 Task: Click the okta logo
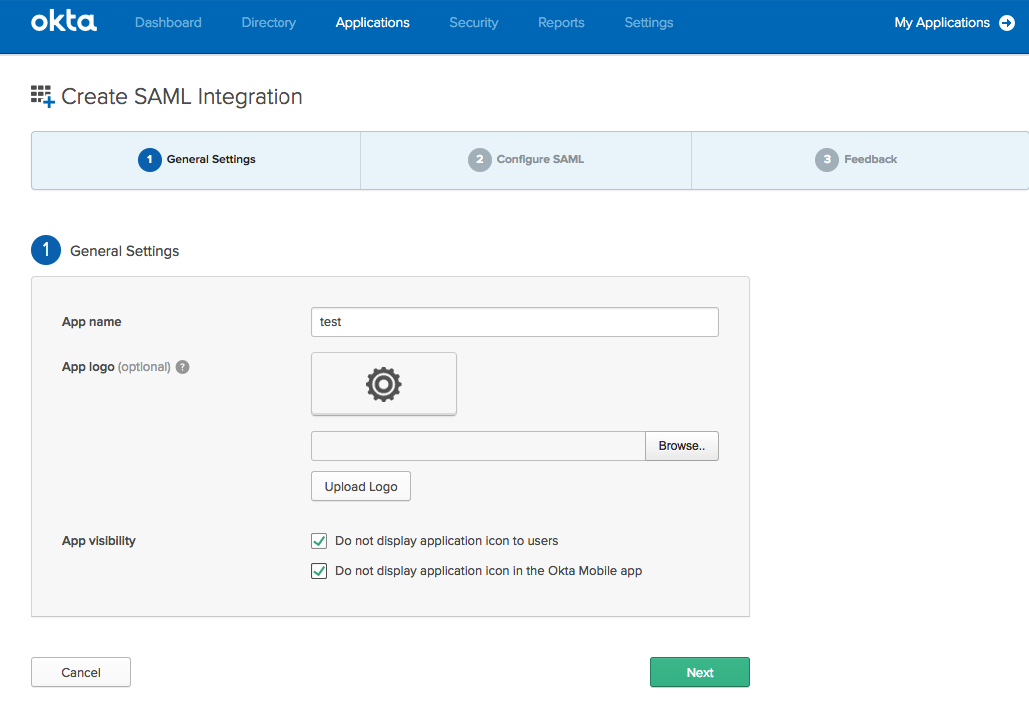coord(62,22)
